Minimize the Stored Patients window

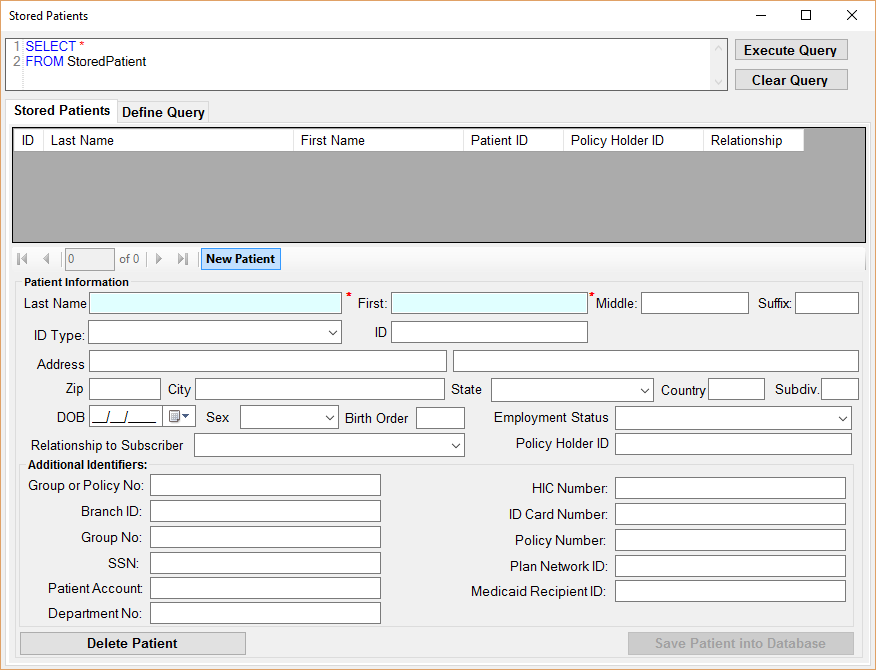pos(760,15)
